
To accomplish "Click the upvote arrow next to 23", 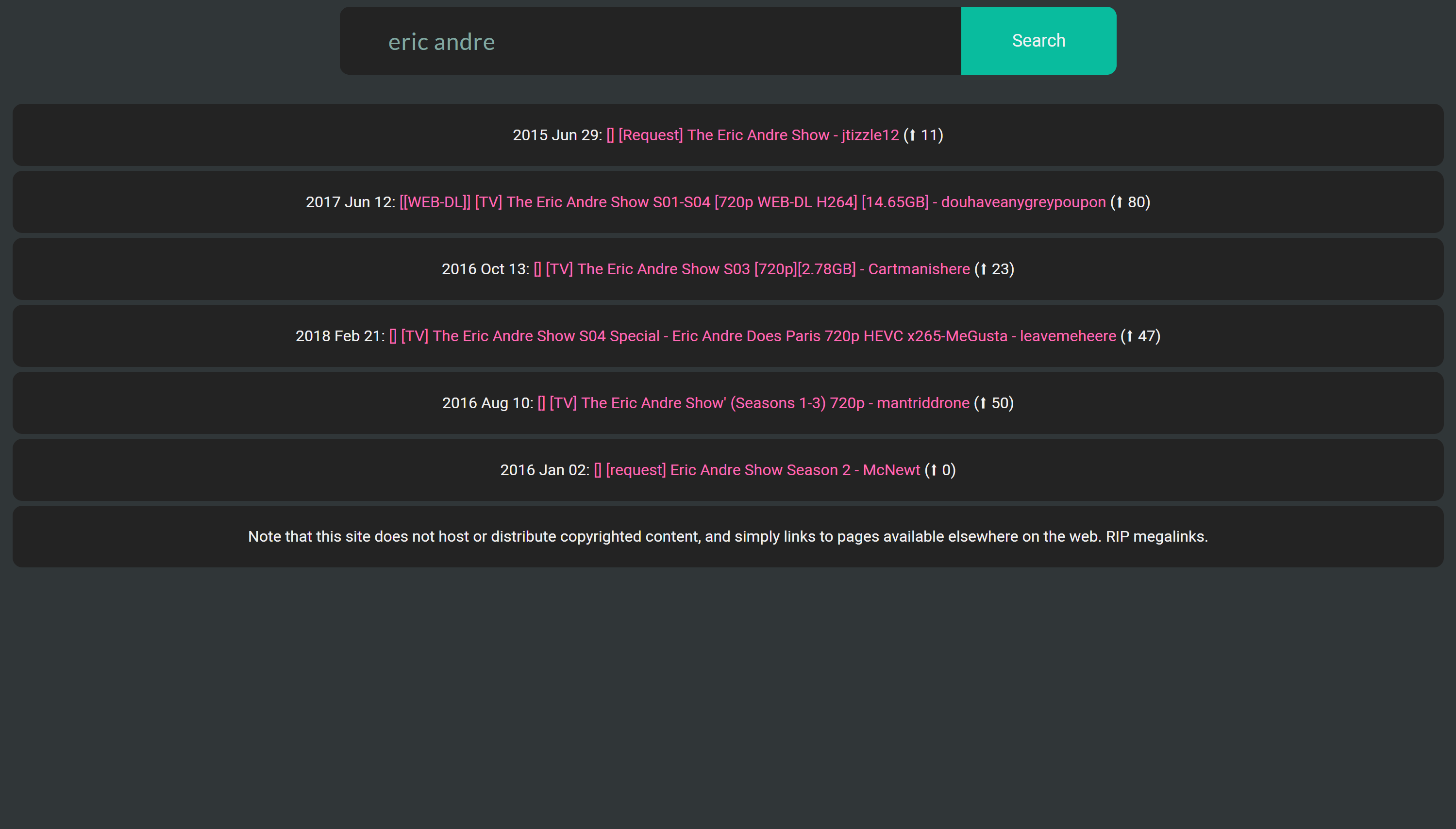I will tap(984, 269).
